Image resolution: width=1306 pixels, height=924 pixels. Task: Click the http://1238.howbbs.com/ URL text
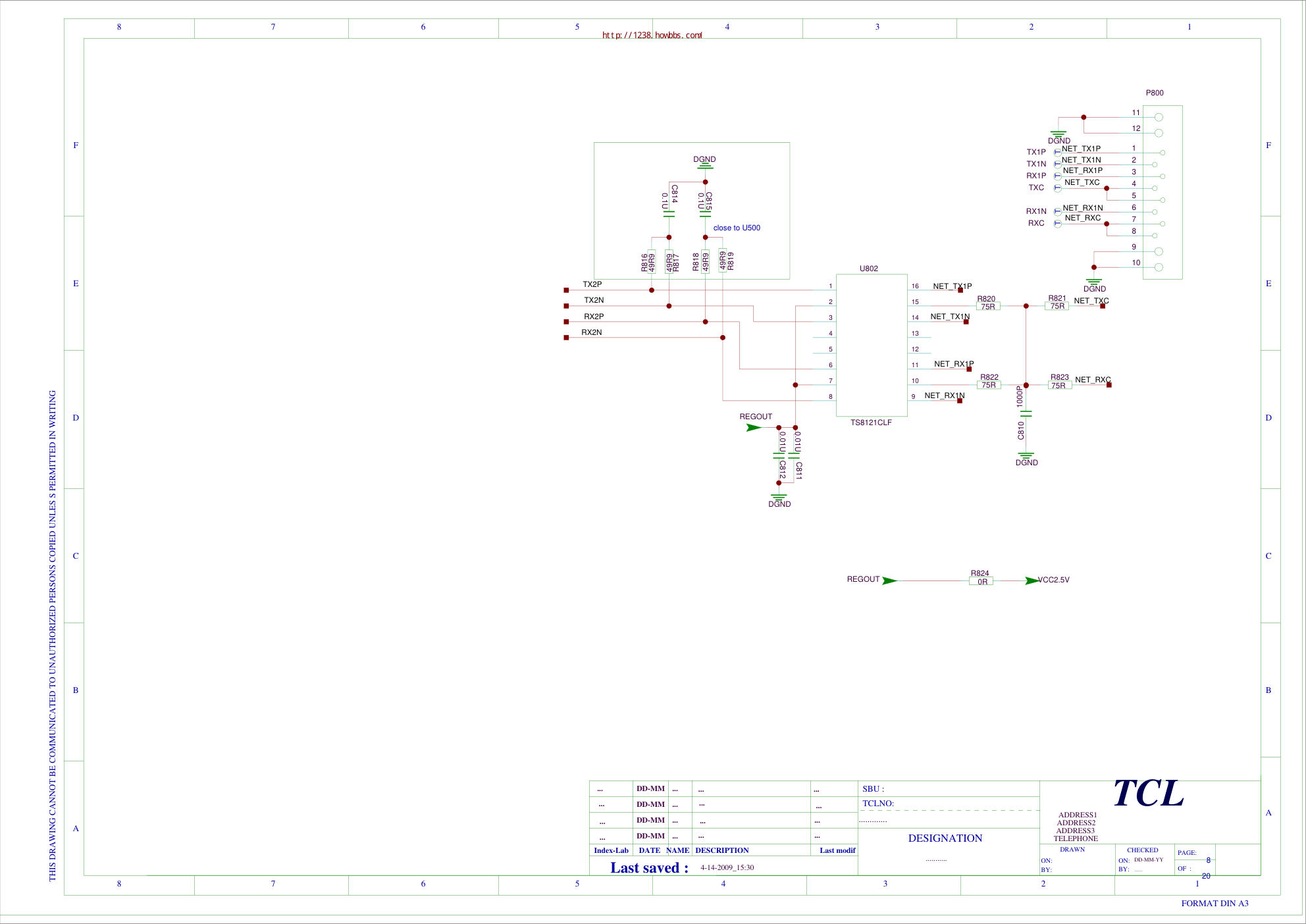coord(652,35)
